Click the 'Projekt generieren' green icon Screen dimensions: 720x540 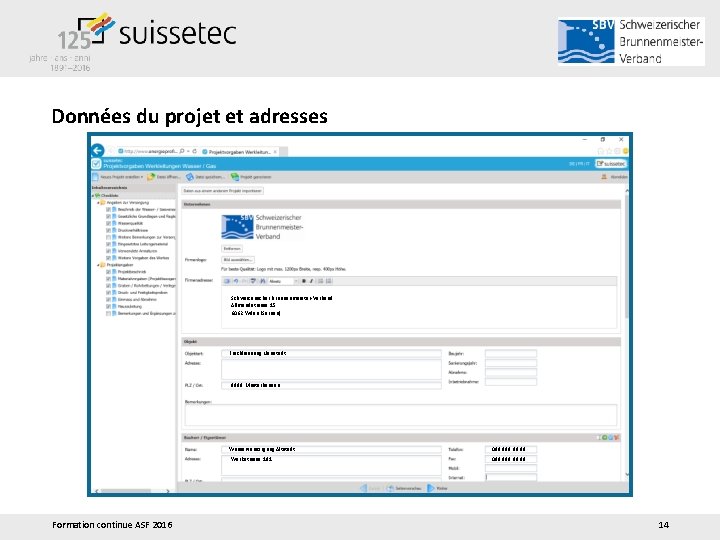pyautogui.click(x=235, y=177)
